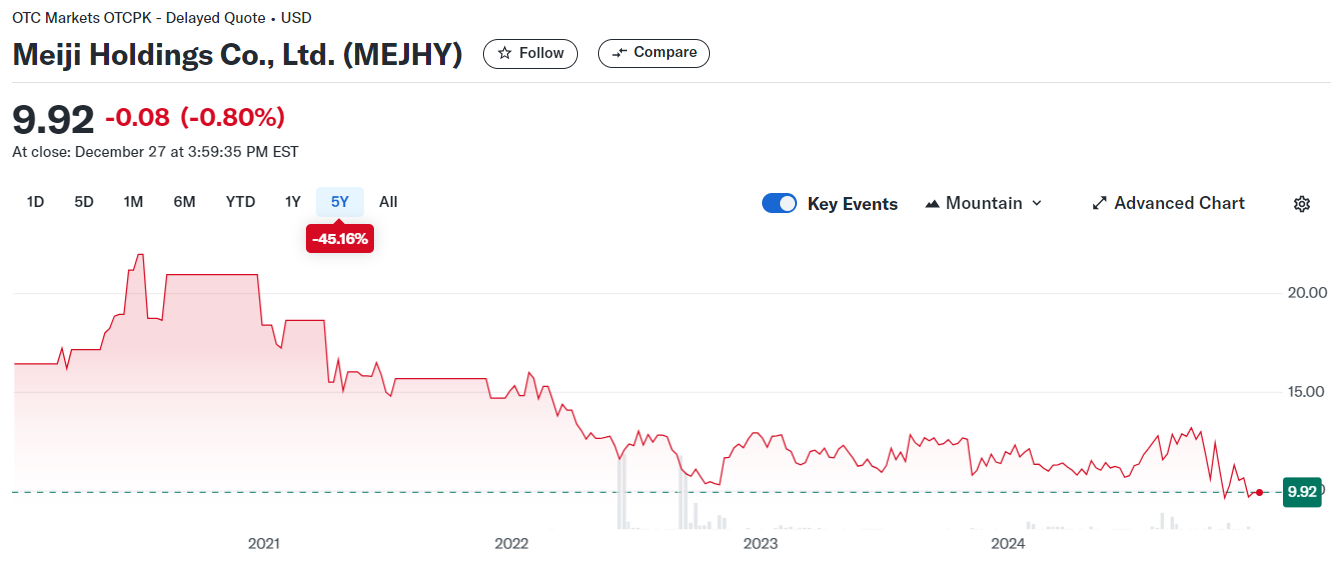Click the -0.08 (-0.80%) change value
Image resolution: width=1337 pixels, height=582 pixels.
click(x=195, y=118)
